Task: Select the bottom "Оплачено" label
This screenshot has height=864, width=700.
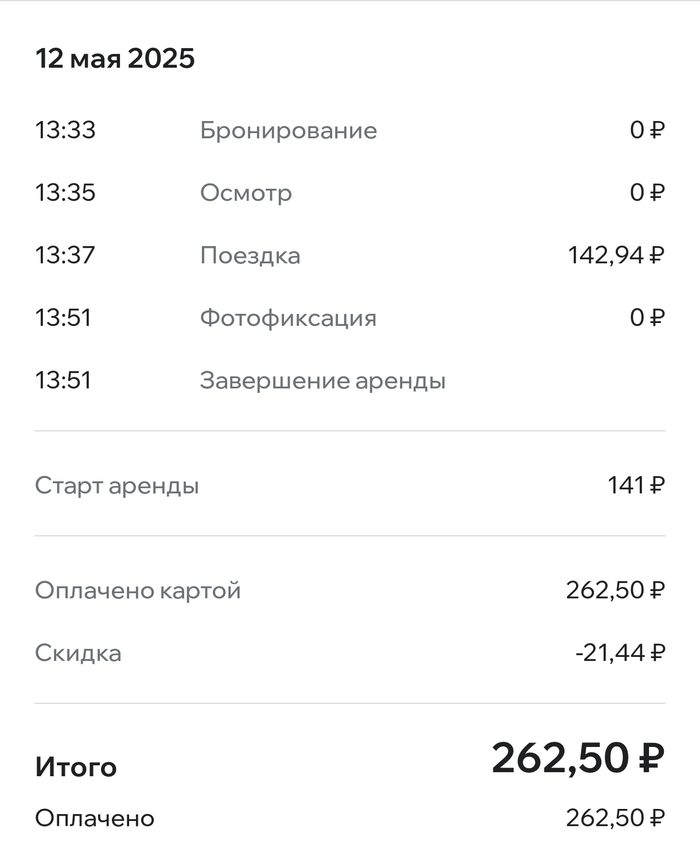Action: 95,819
